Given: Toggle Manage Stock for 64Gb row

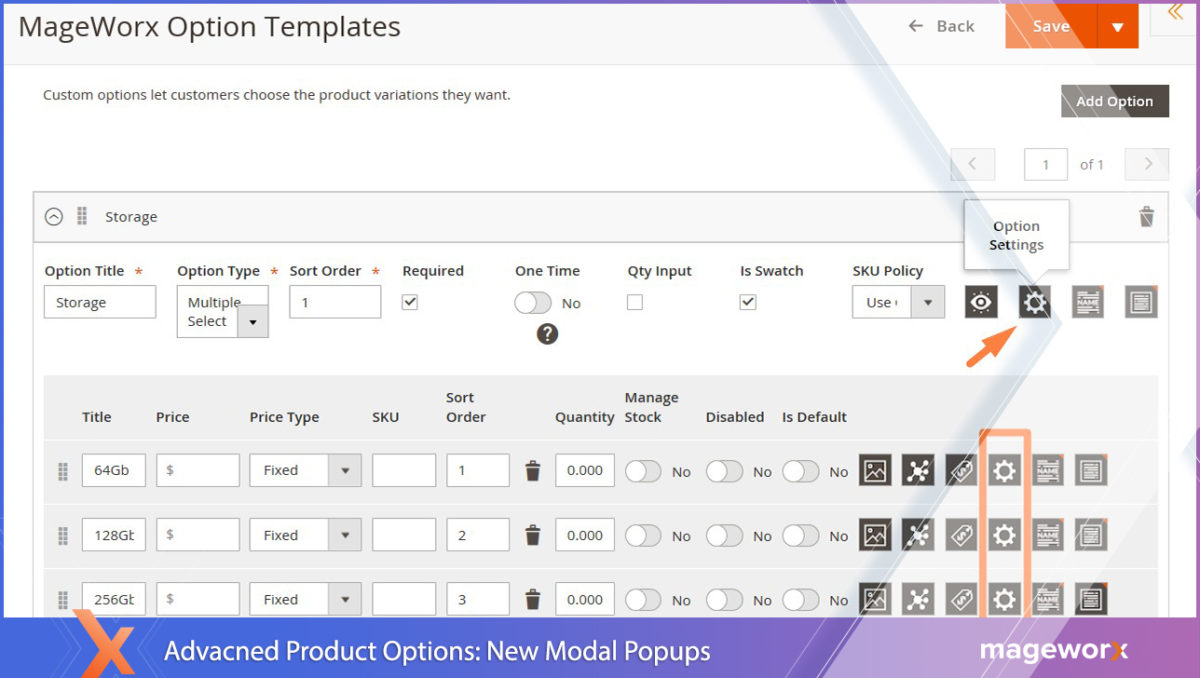Looking at the screenshot, I should coord(643,471).
